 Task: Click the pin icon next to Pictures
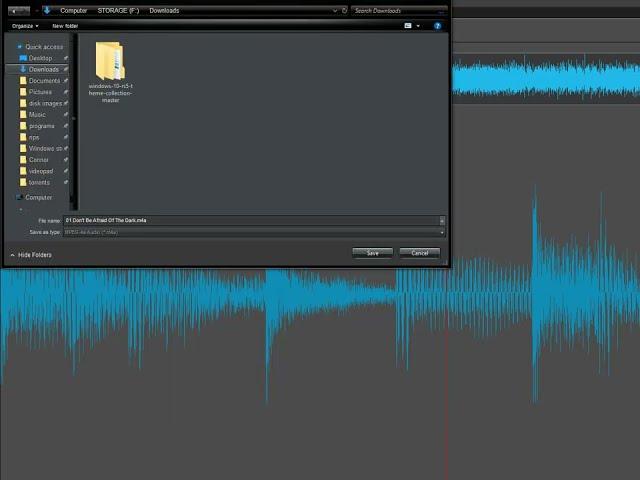click(66, 92)
